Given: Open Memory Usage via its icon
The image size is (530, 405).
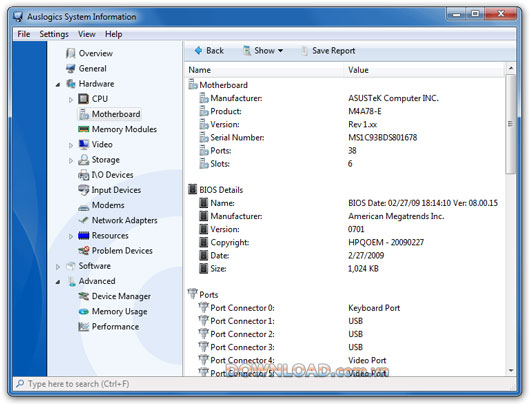Looking at the screenshot, I should 83,312.
